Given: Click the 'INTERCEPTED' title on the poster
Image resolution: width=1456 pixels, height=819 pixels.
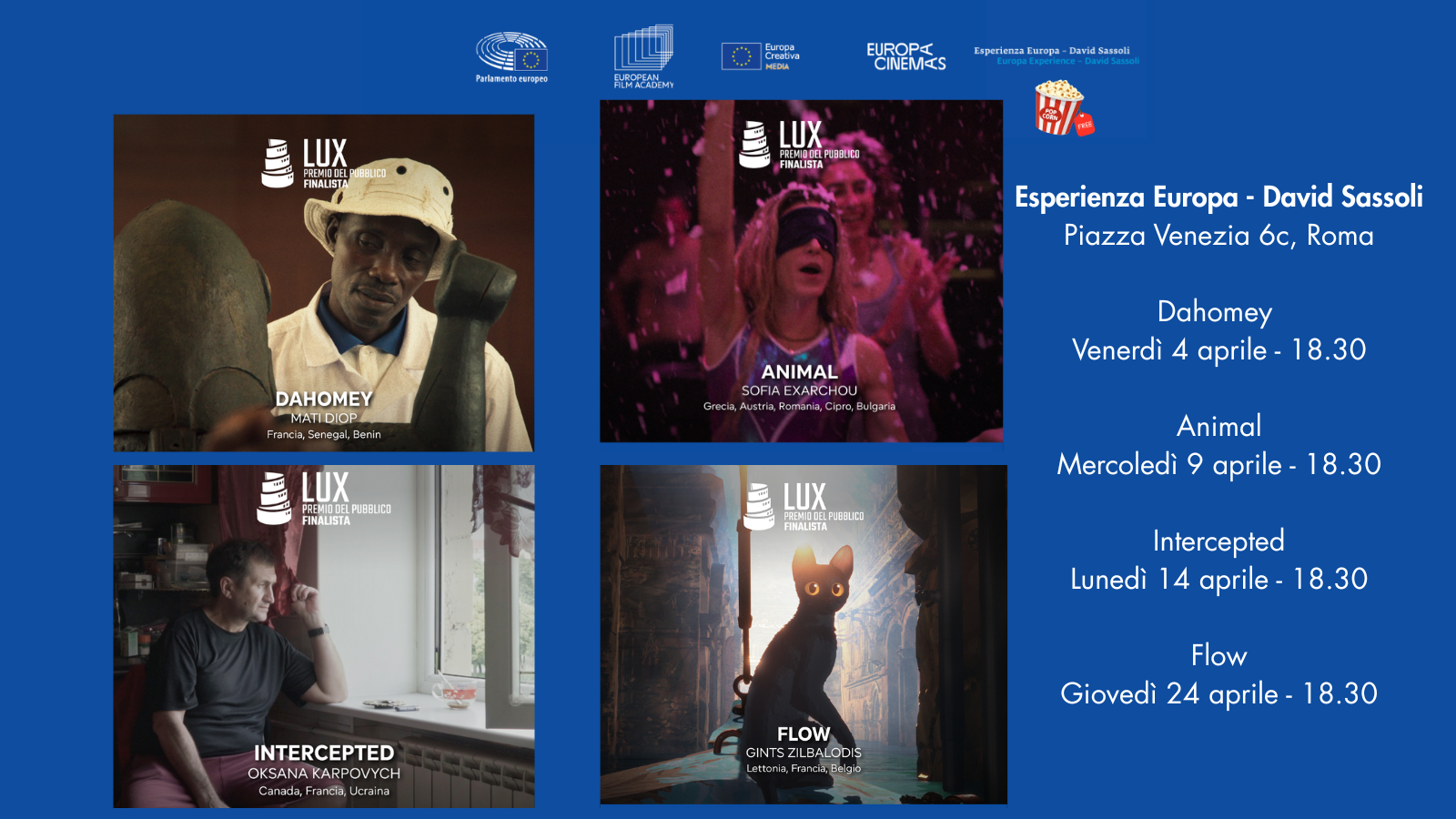Looking at the screenshot, I should coord(324,753).
